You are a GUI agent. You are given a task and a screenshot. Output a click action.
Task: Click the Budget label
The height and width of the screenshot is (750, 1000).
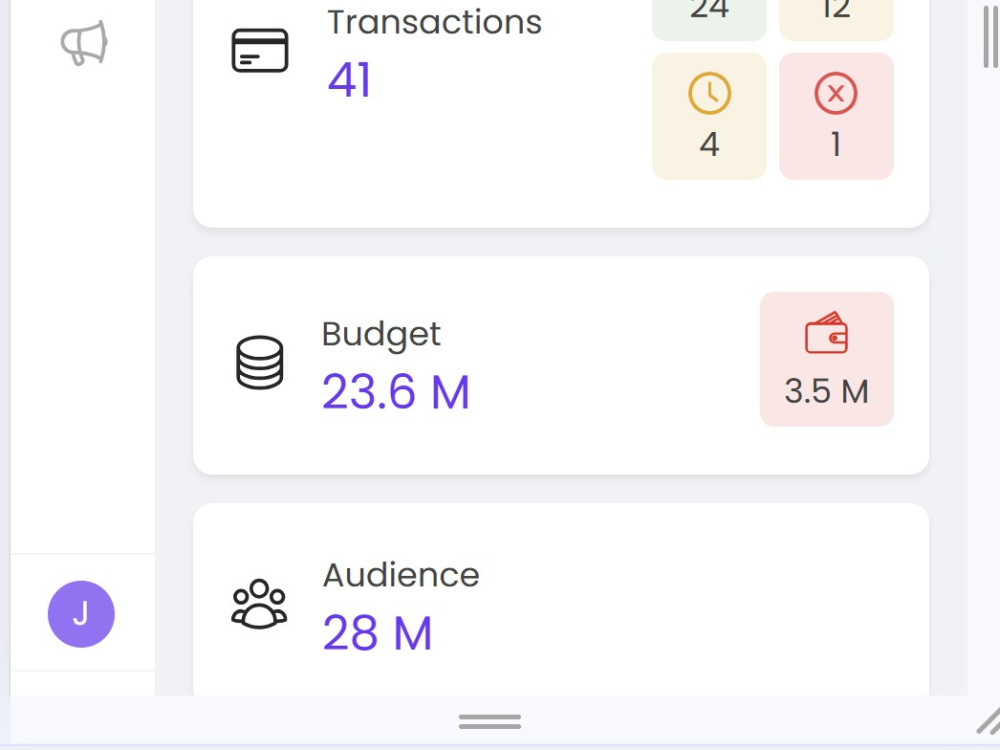[381, 334]
